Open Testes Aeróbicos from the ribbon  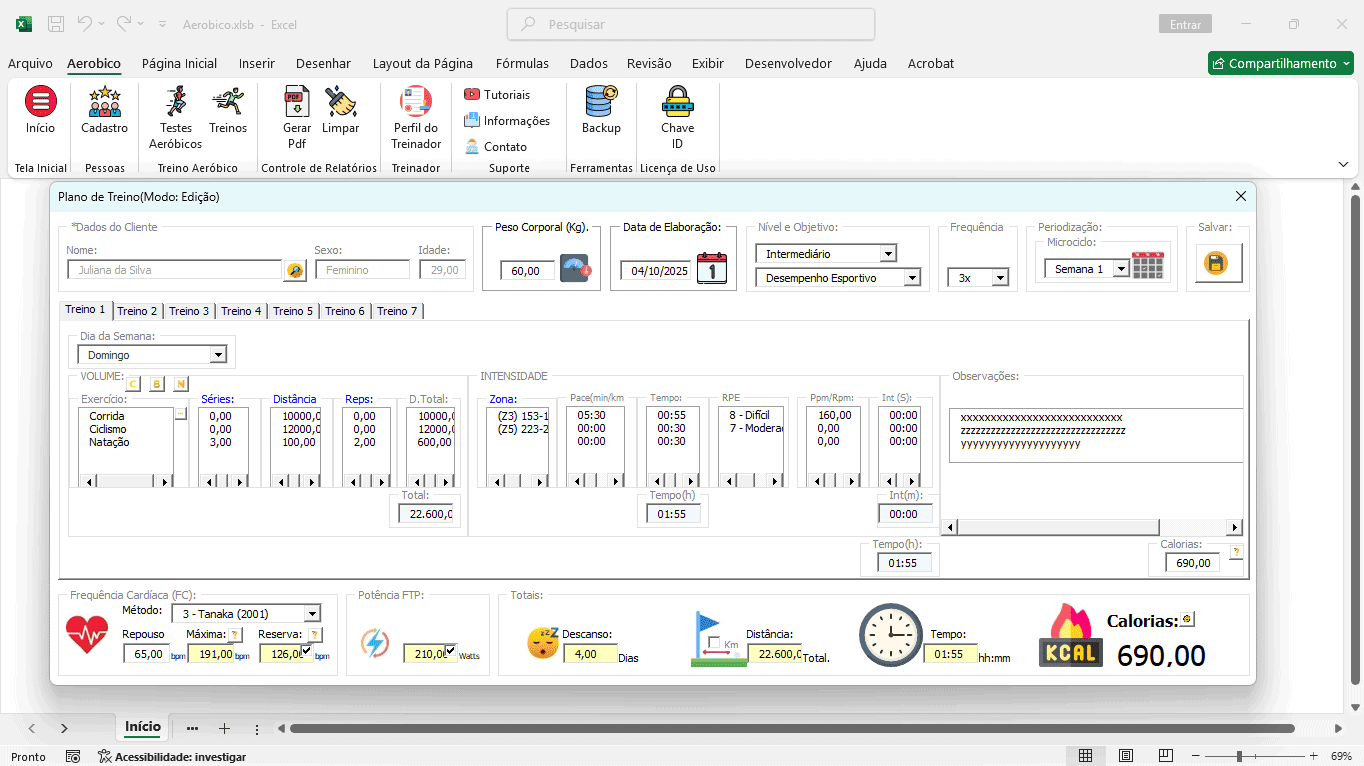pos(176,117)
